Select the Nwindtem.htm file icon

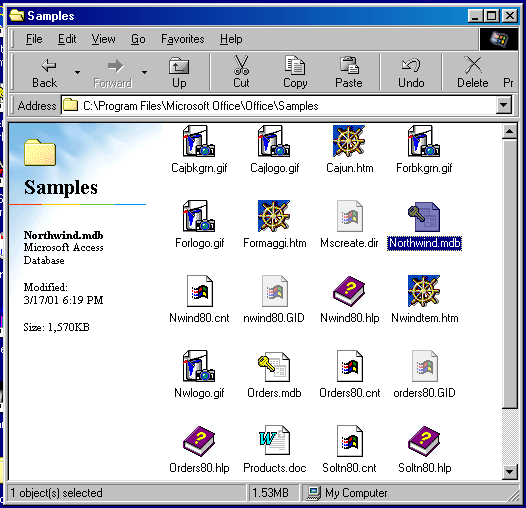(424, 291)
